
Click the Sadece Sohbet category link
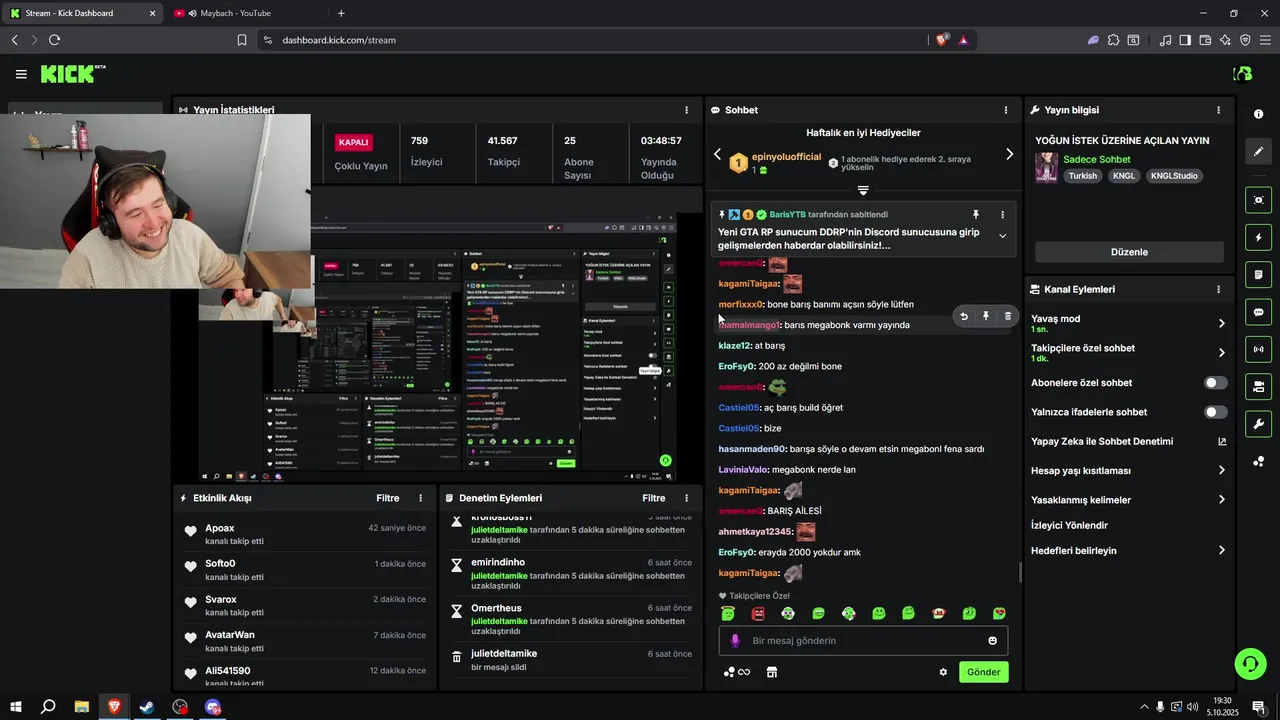[x=1097, y=159]
